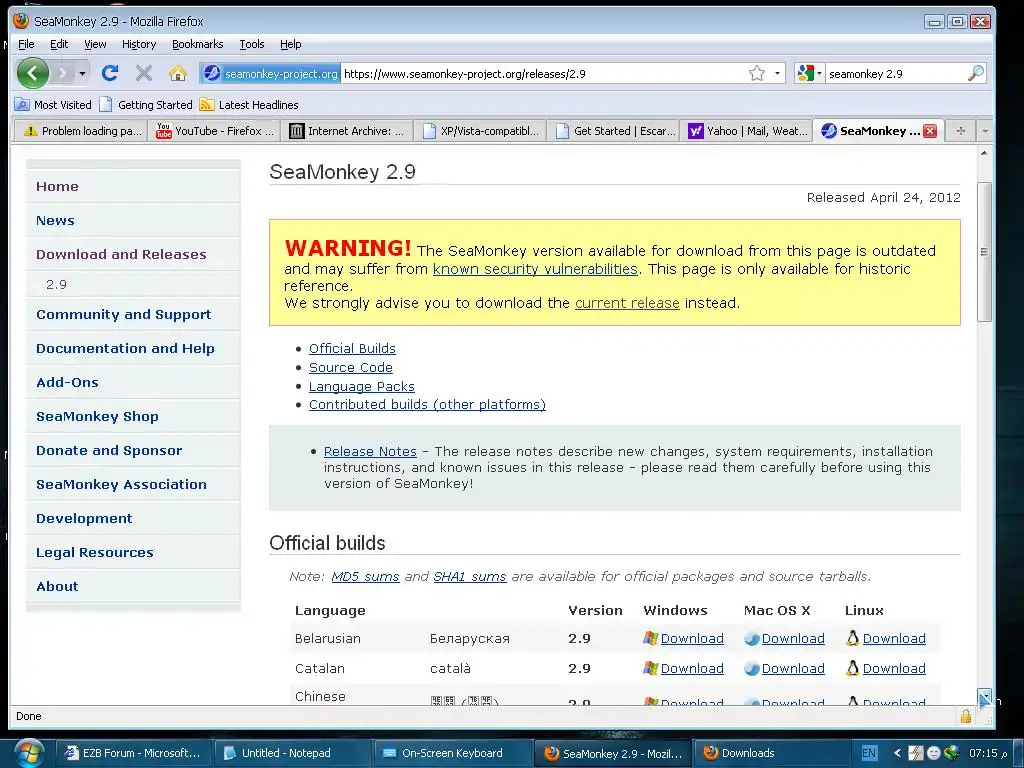Switch to EZB Forum taskbar button

click(x=134, y=753)
